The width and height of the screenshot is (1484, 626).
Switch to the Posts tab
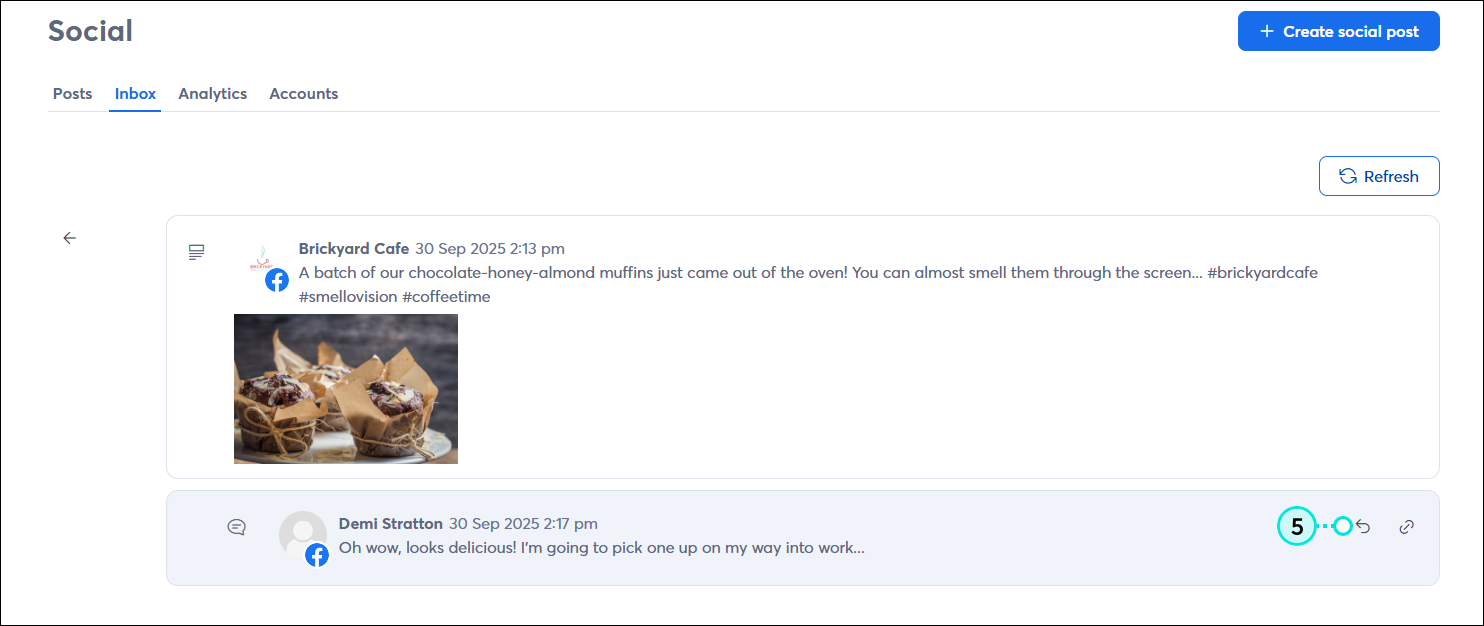(x=72, y=94)
